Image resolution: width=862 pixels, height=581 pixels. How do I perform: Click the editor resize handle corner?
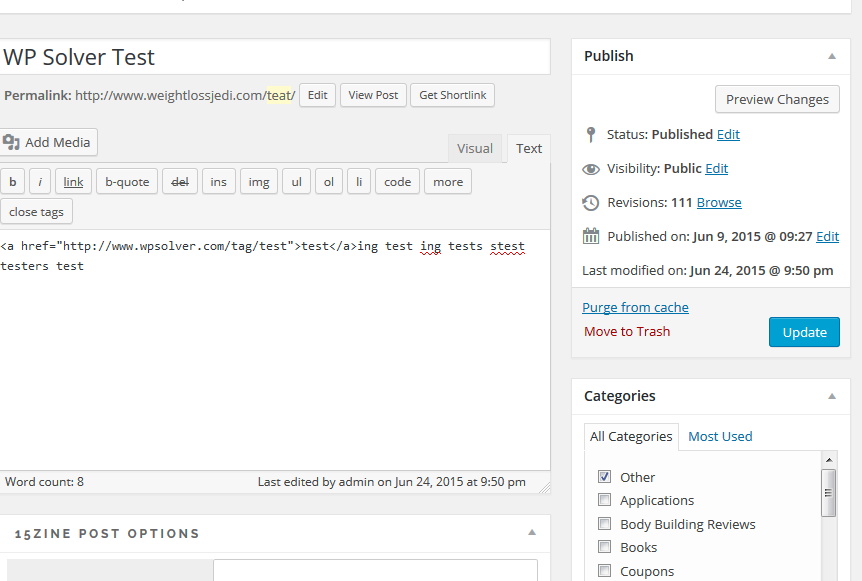(544, 487)
